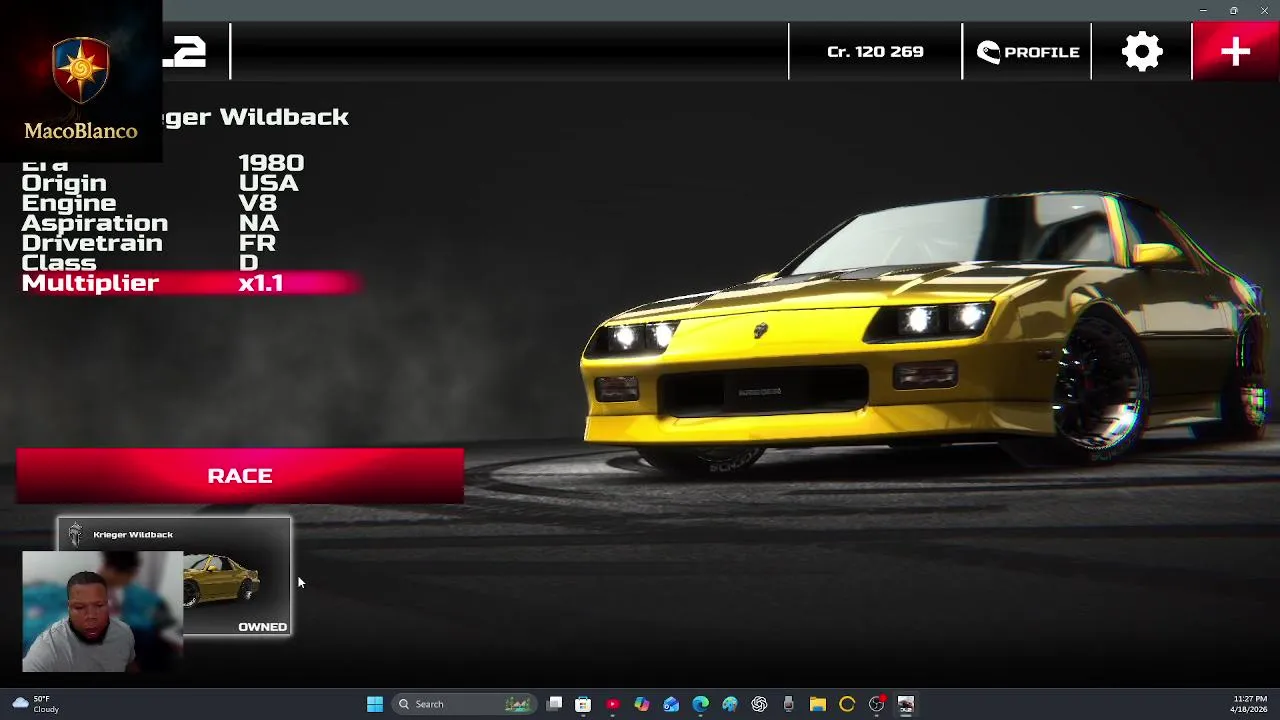The width and height of the screenshot is (1280, 720).
Task: Open the taskbar app with red notification badge
Action: coord(877,704)
